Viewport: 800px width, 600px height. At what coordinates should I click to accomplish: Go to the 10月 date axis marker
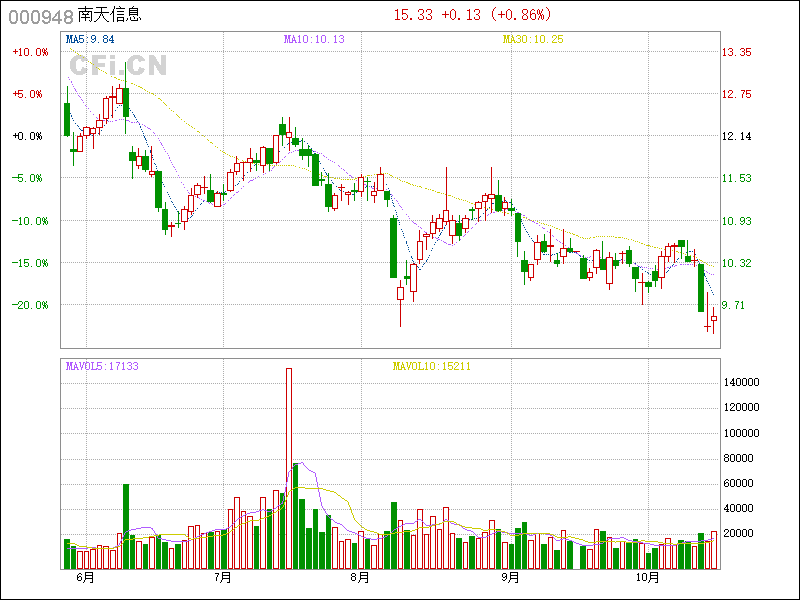(651, 578)
